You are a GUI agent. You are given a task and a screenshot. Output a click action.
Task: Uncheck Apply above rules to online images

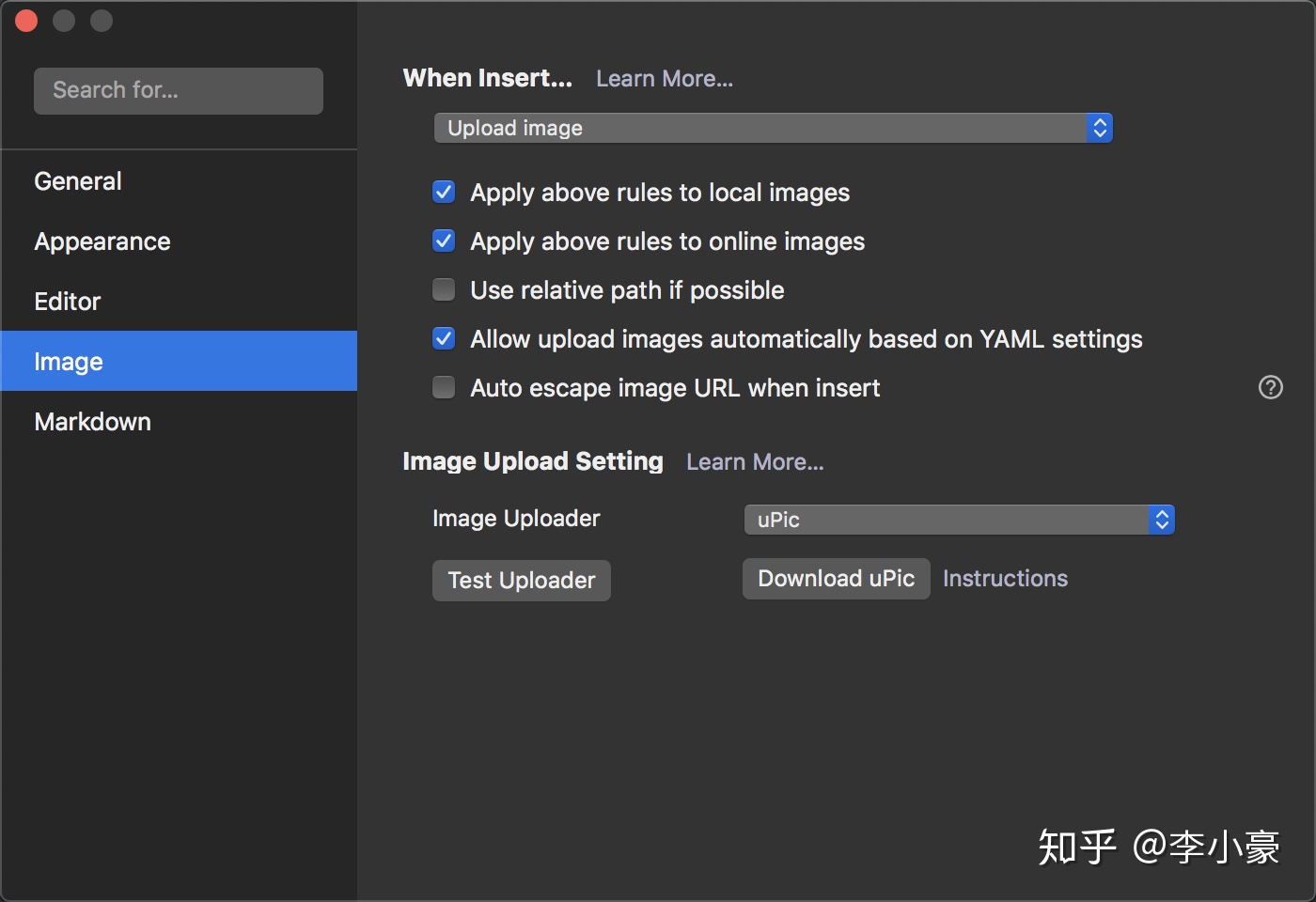444,241
